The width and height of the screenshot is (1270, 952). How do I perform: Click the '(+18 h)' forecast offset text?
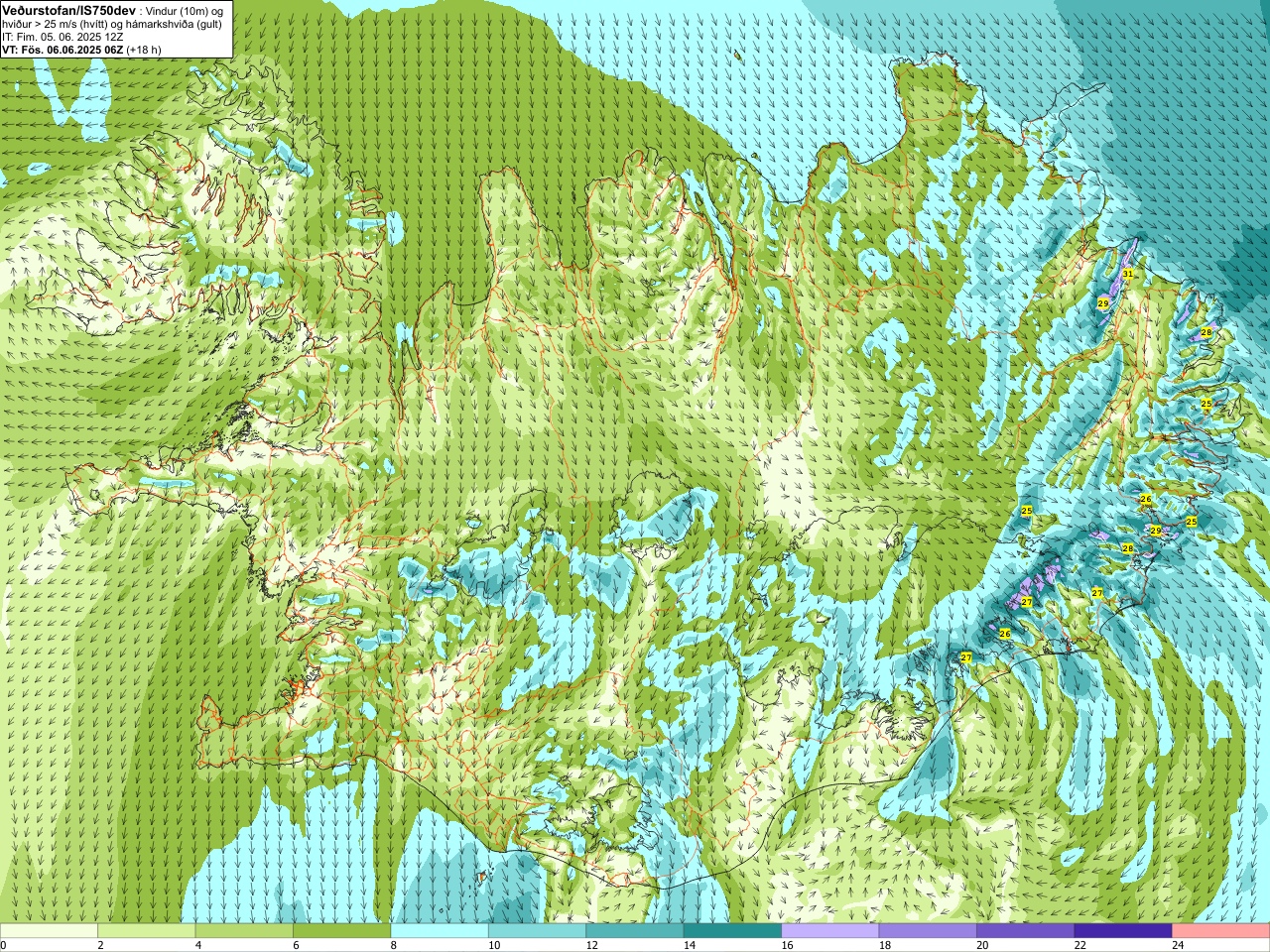[144, 50]
